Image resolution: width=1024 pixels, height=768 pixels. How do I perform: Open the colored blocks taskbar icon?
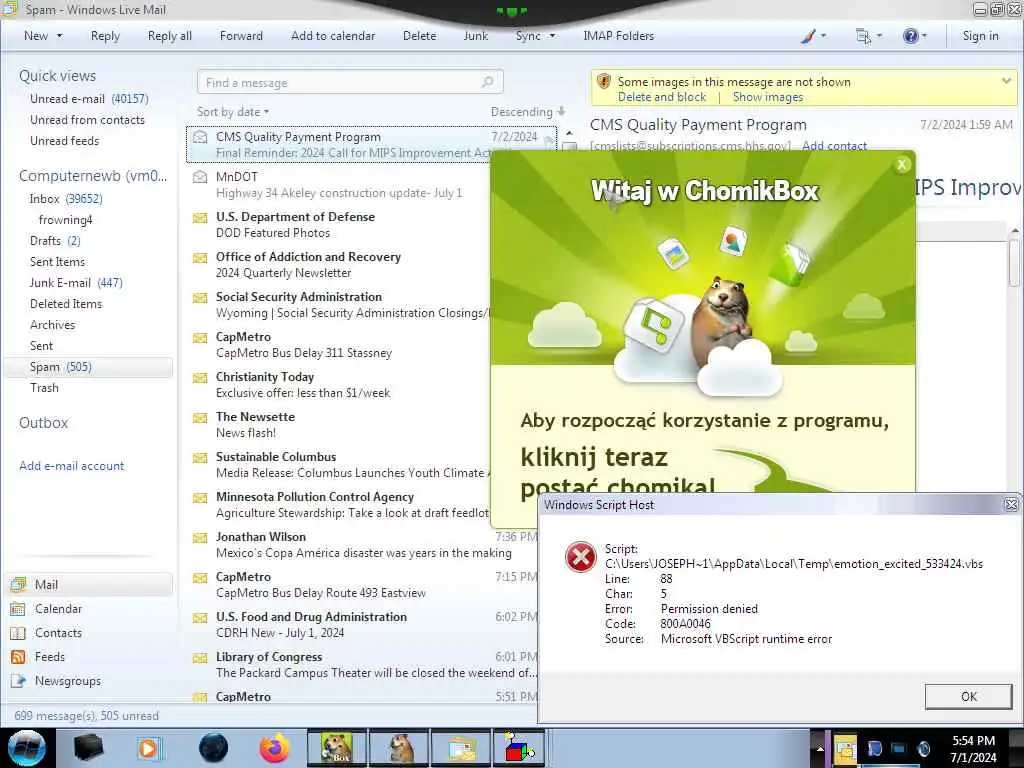(519, 748)
